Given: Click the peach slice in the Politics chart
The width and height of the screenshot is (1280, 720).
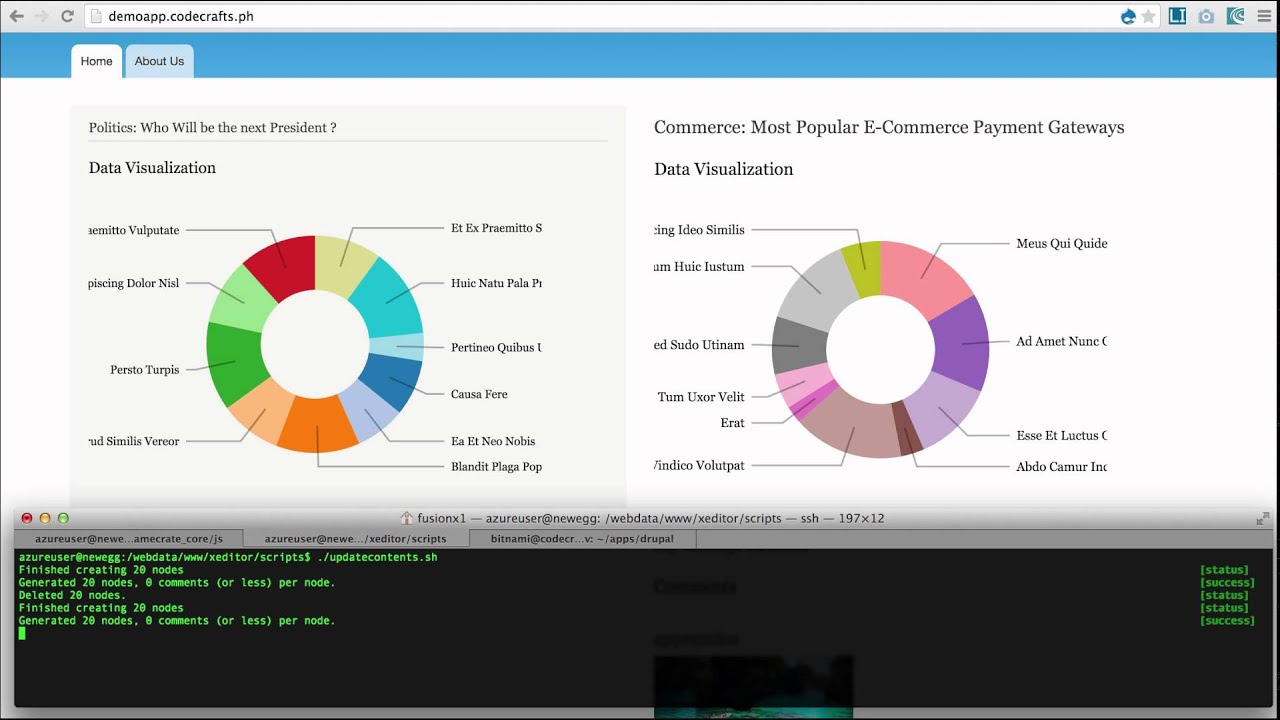Looking at the screenshot, I should coord(261,412).
